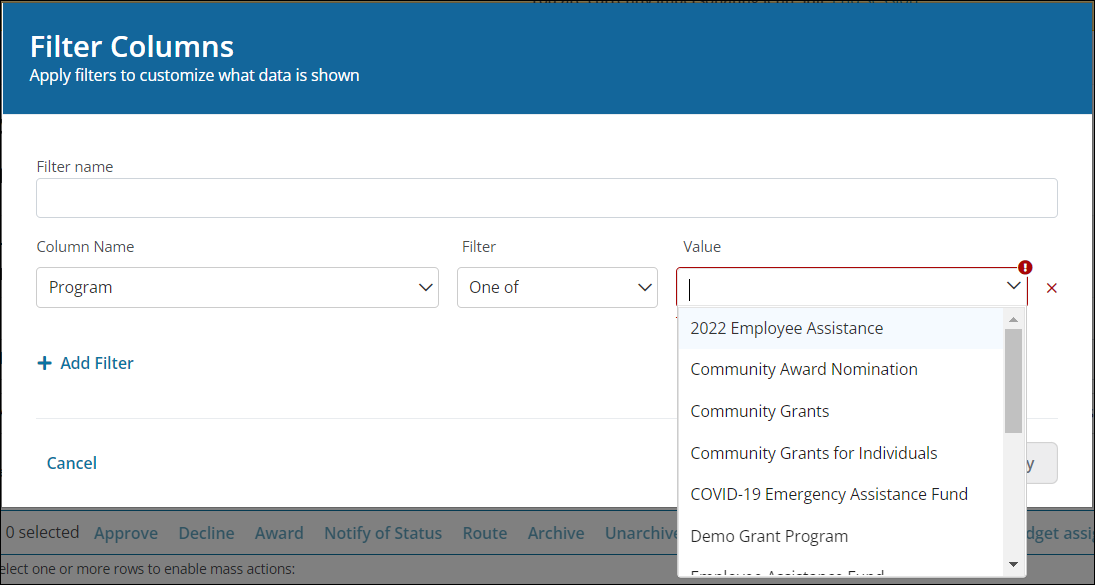Click the Filter Columns dialog title

point(132,47)
